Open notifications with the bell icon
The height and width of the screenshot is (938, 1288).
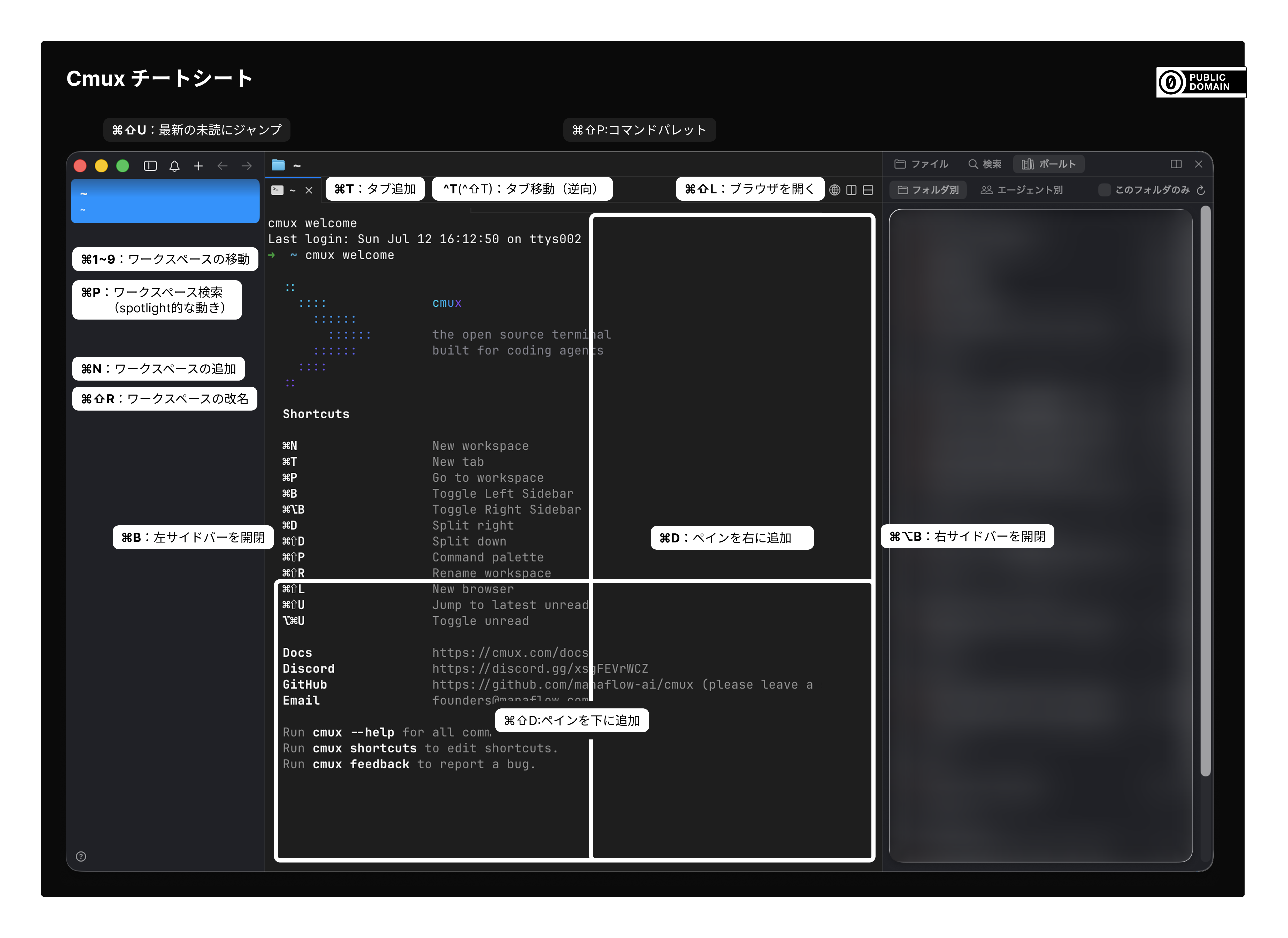pos(174,166)
